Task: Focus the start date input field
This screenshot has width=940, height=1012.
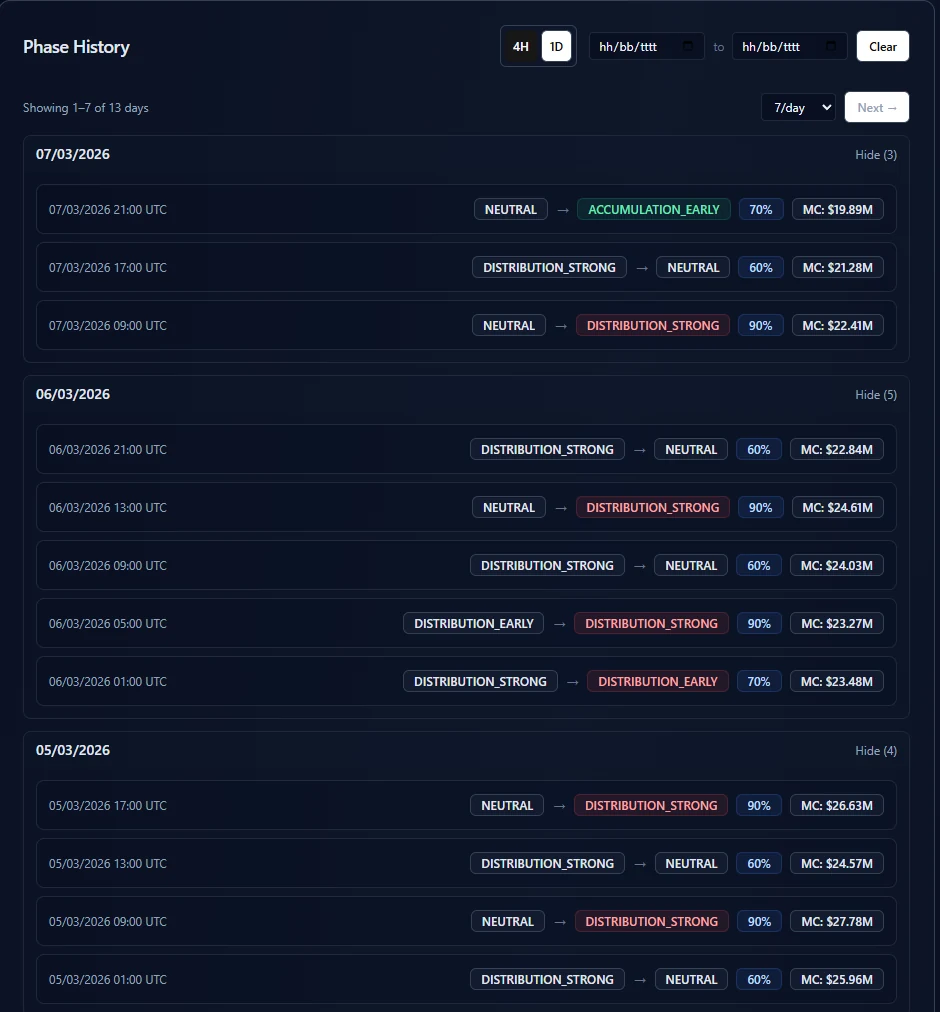Action: coord(646,46)
